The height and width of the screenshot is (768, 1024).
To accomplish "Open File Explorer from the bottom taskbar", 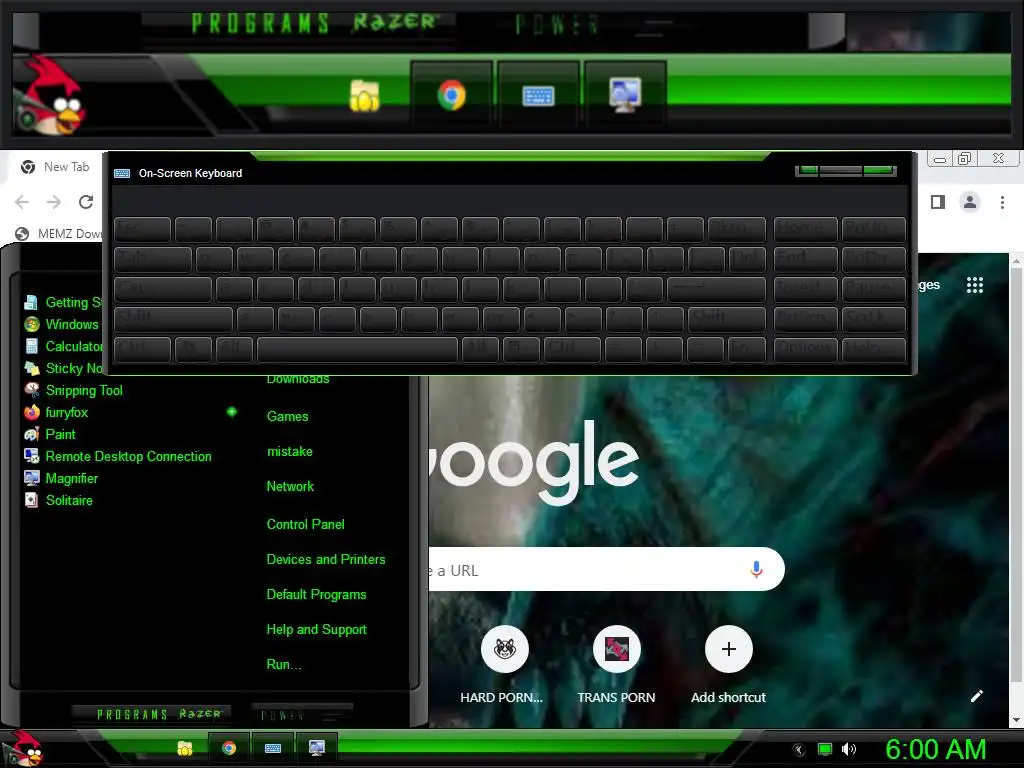I will pyautogui.click(x=185, y=748).
